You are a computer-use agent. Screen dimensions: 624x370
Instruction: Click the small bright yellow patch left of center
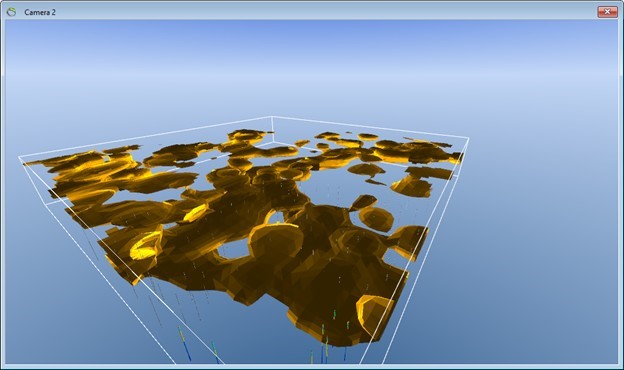pos(196,212)
